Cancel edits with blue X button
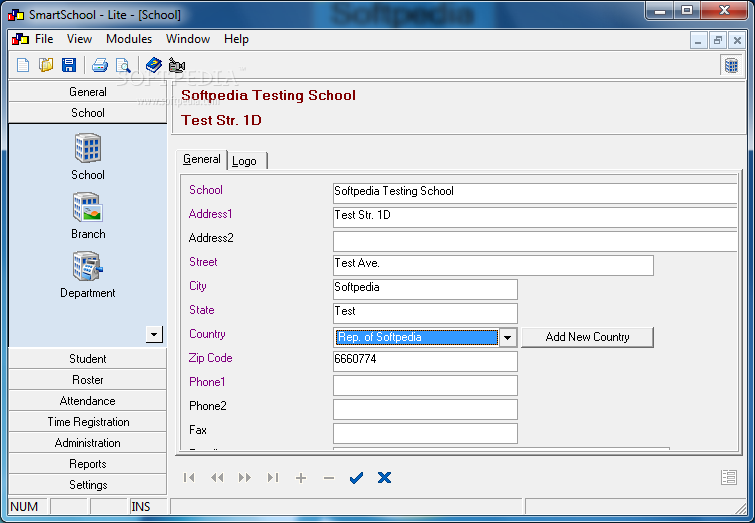Image resolution: width=755 pixels, height=523 pixels. (x=384, y=477)
